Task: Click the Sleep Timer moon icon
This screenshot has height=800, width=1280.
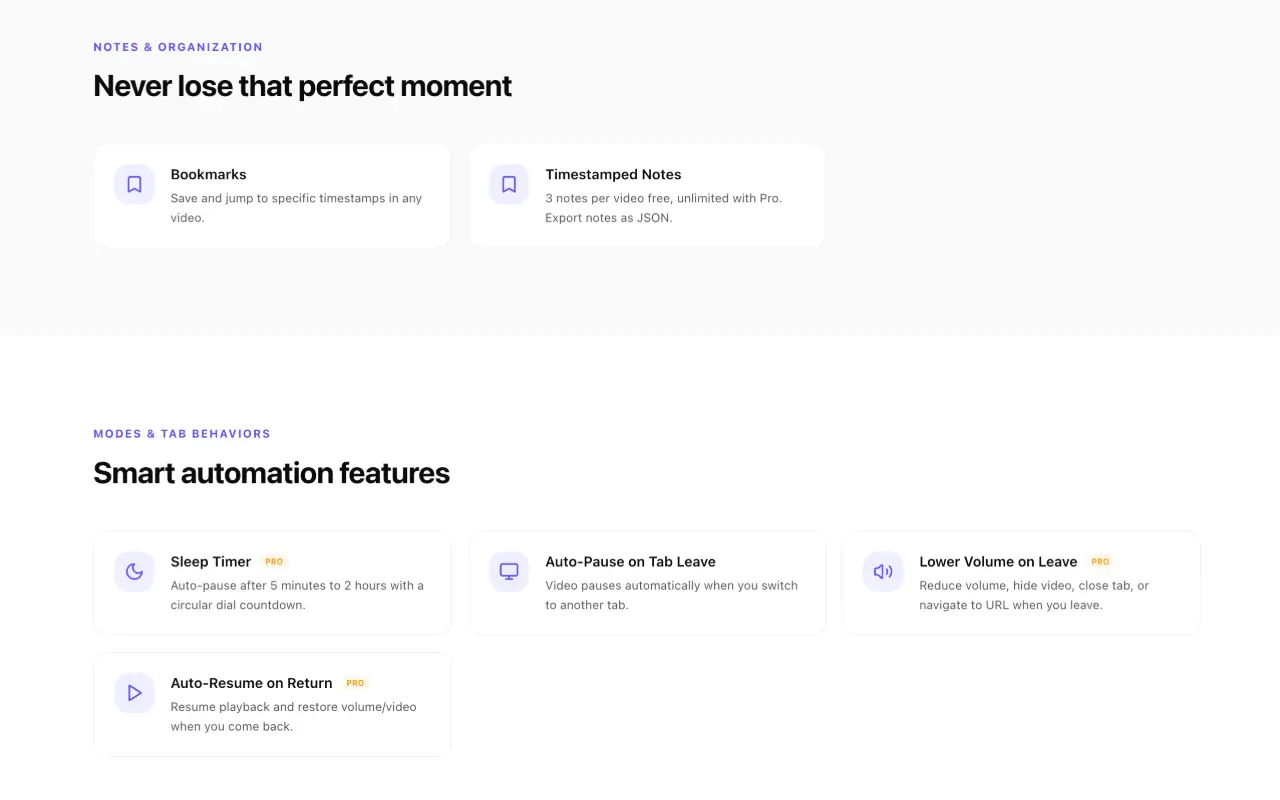Action: [x=134, y=572]
